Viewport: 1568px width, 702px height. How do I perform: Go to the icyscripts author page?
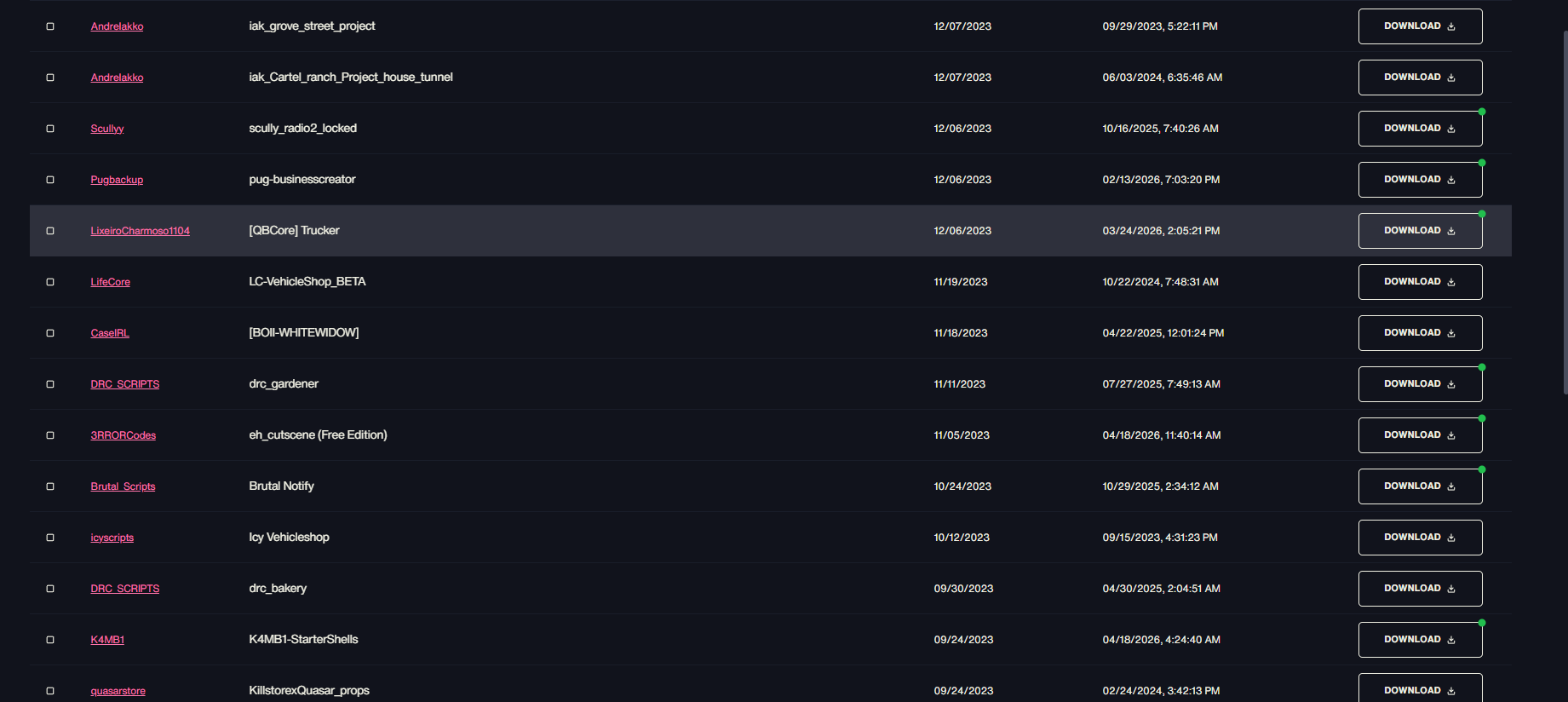pyautogui.click(x=112, y=538)
